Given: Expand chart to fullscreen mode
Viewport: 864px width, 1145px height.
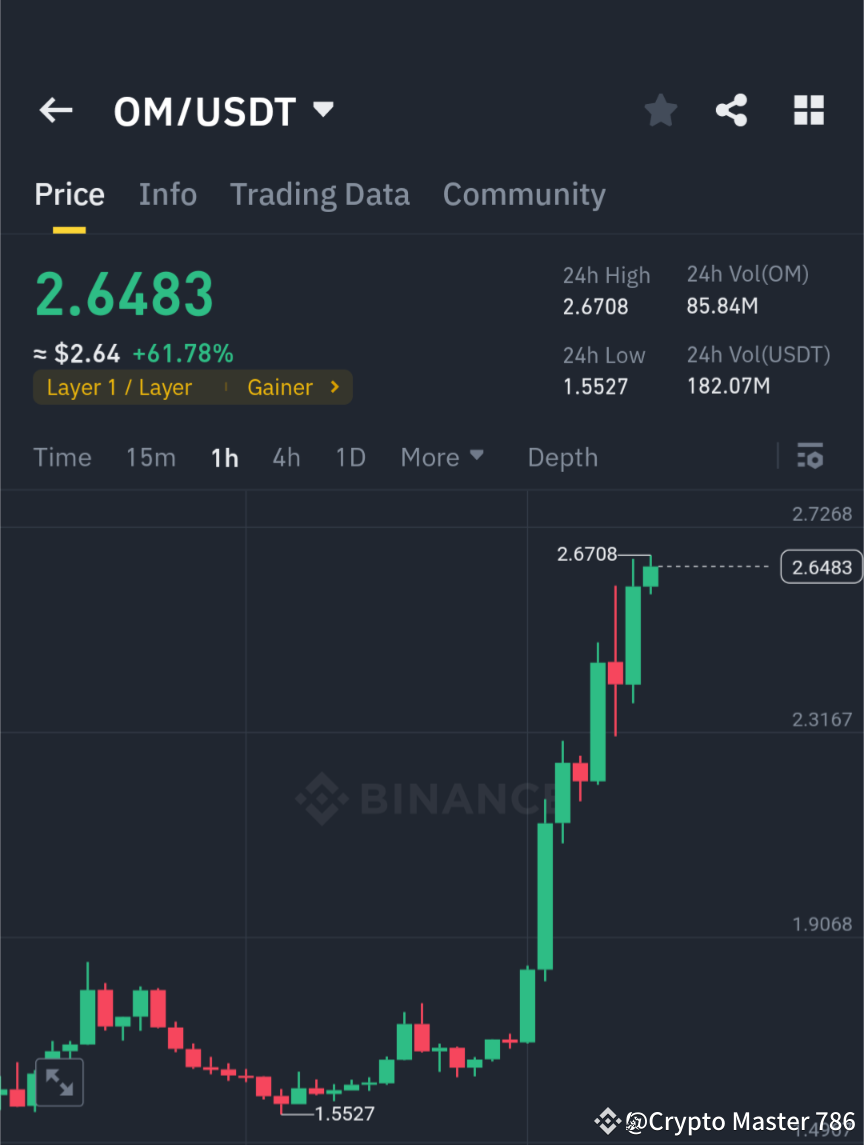Looking at the screenshot, I should point(59,1081).
